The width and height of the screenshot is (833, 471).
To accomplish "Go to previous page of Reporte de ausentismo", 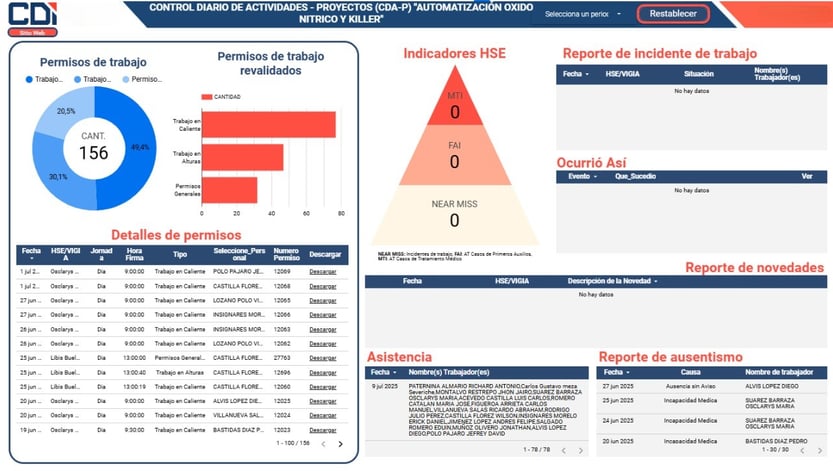I will click(x=802, y=450).
